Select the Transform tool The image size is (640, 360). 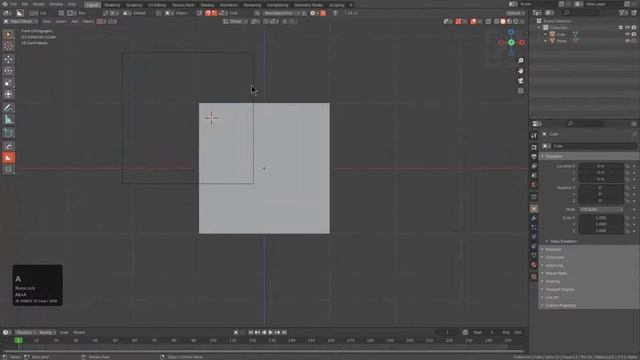coord(8,94)
